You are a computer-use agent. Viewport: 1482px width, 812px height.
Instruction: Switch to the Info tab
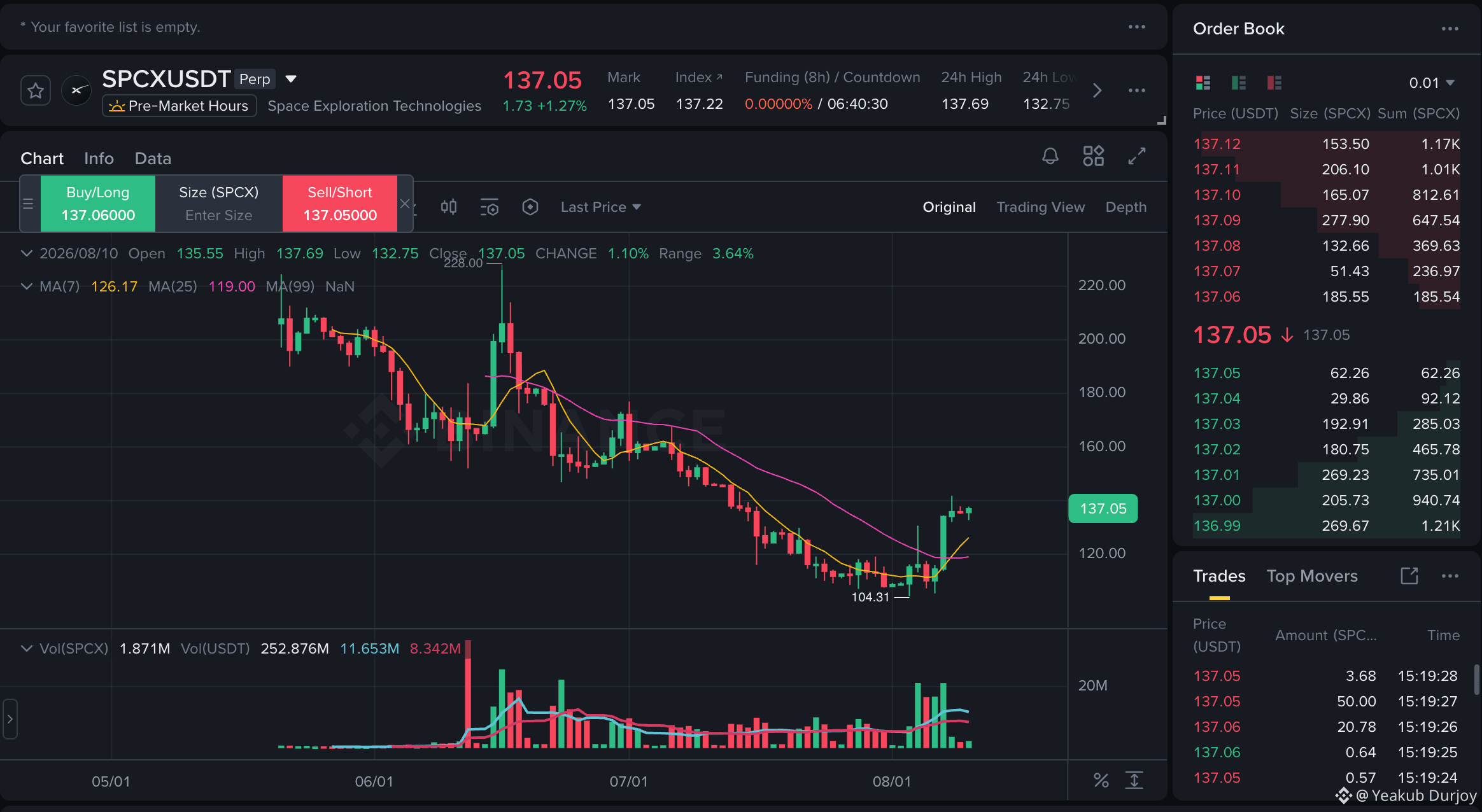(x=99, y=158)
